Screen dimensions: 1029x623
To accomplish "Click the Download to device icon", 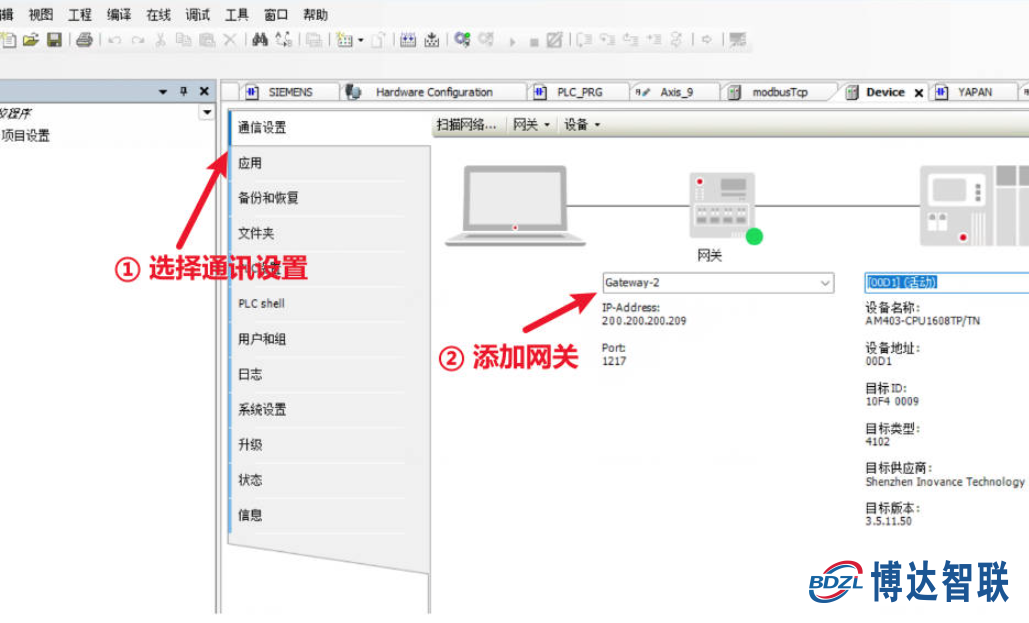I will pyautogui.click(x=431, y=40).
